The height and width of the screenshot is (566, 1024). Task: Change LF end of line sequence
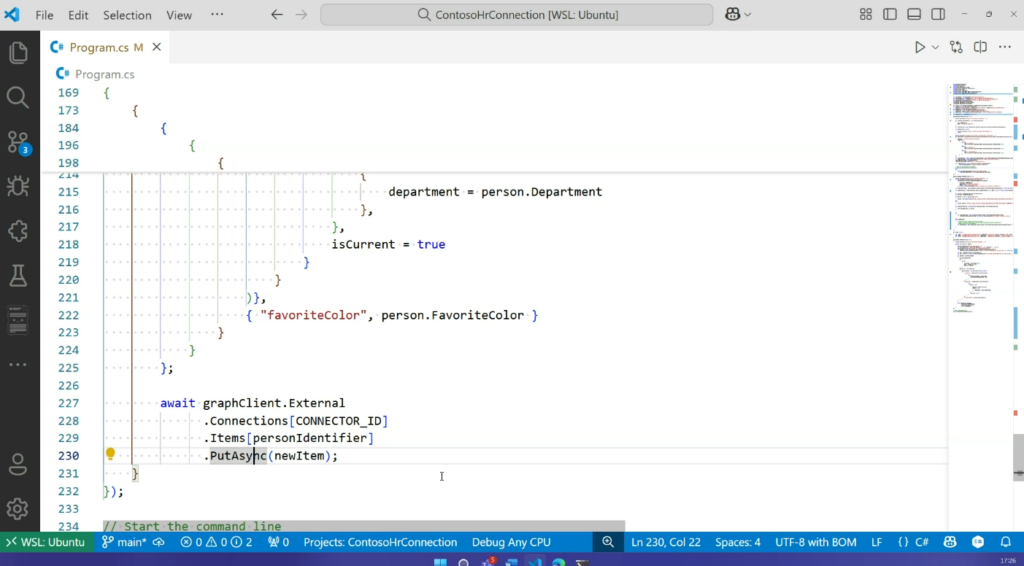pos(877,542)
